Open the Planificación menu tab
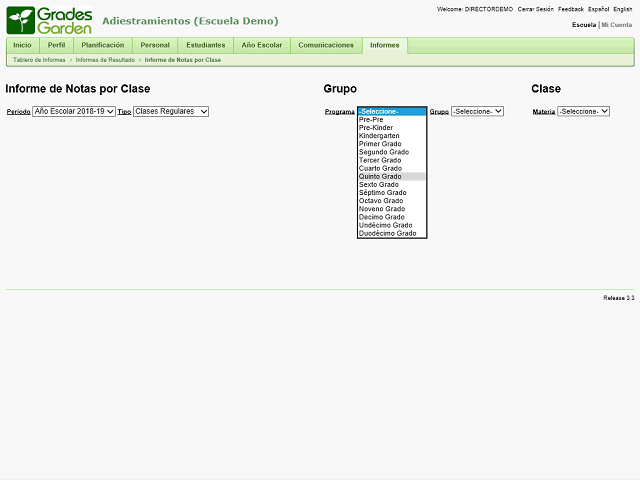640x480 pixels. pos(103,45)
